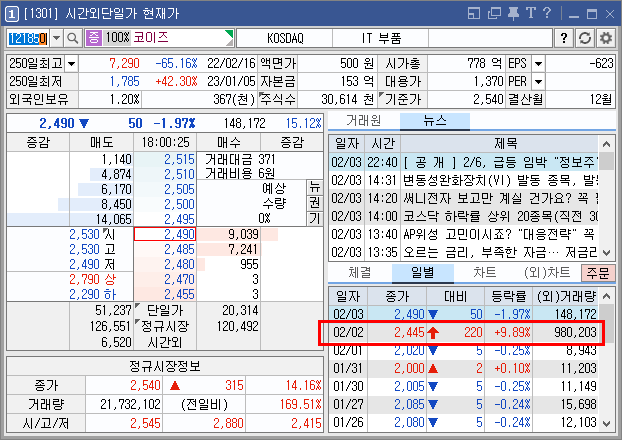Select the bid price 2,485
Viewport: 622px width, 440px height.
tap(165, 249)
